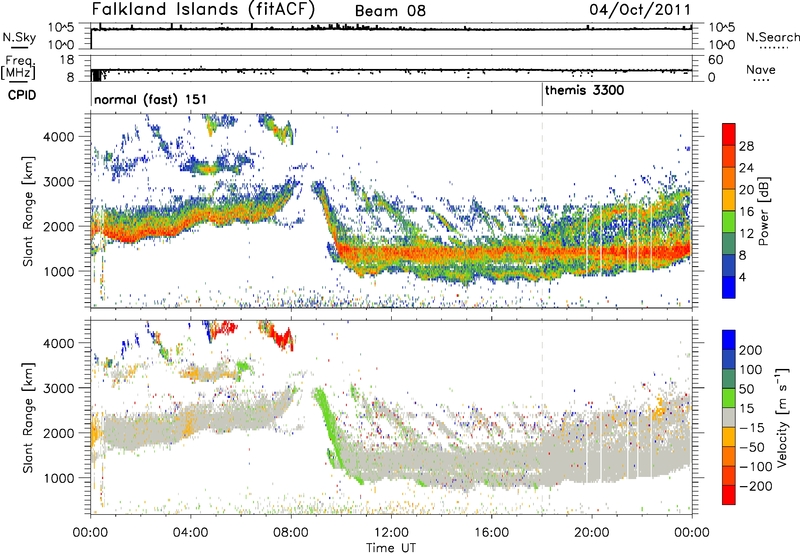Click the "CPID" row label
800x554 pixels.
pos(21,95)
